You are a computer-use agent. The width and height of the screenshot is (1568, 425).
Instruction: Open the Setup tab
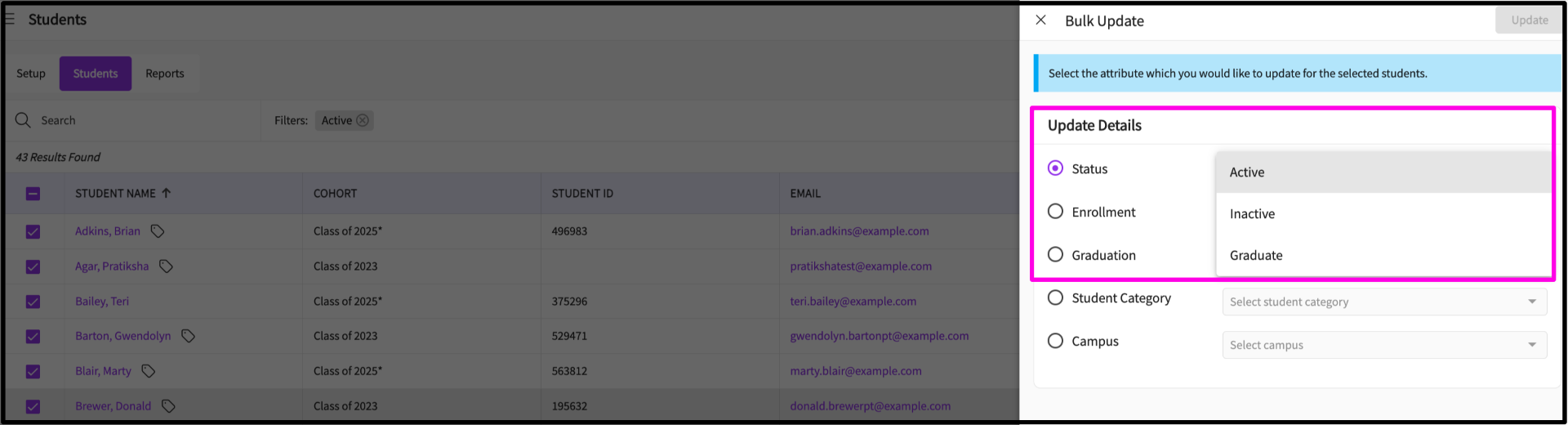click(31, 74)
